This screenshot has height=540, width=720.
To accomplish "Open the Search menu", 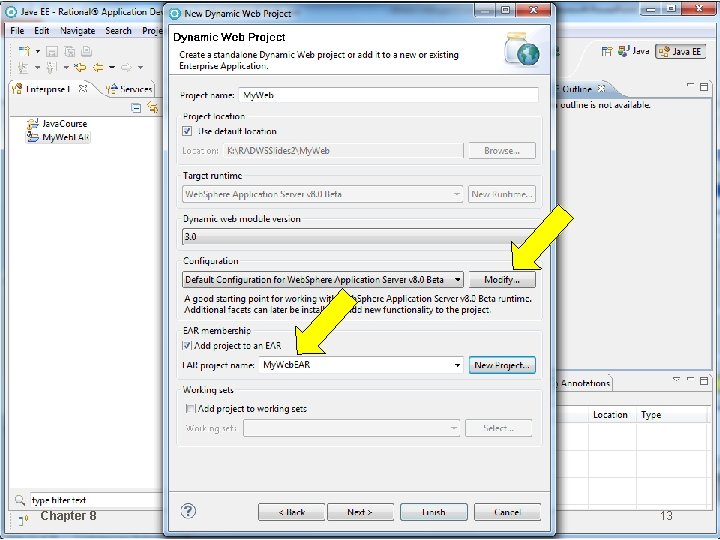I will pyautogui.click(x=118, y=31).
